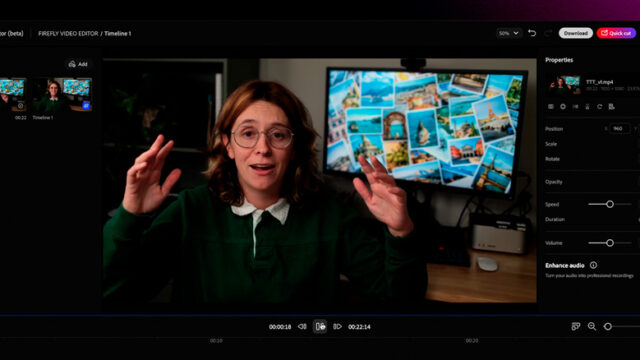Screen dimensions: 640x360
Task: Select the Timeline 1 thumbnail
Action: pyautogui.click(x=62, y=94)
